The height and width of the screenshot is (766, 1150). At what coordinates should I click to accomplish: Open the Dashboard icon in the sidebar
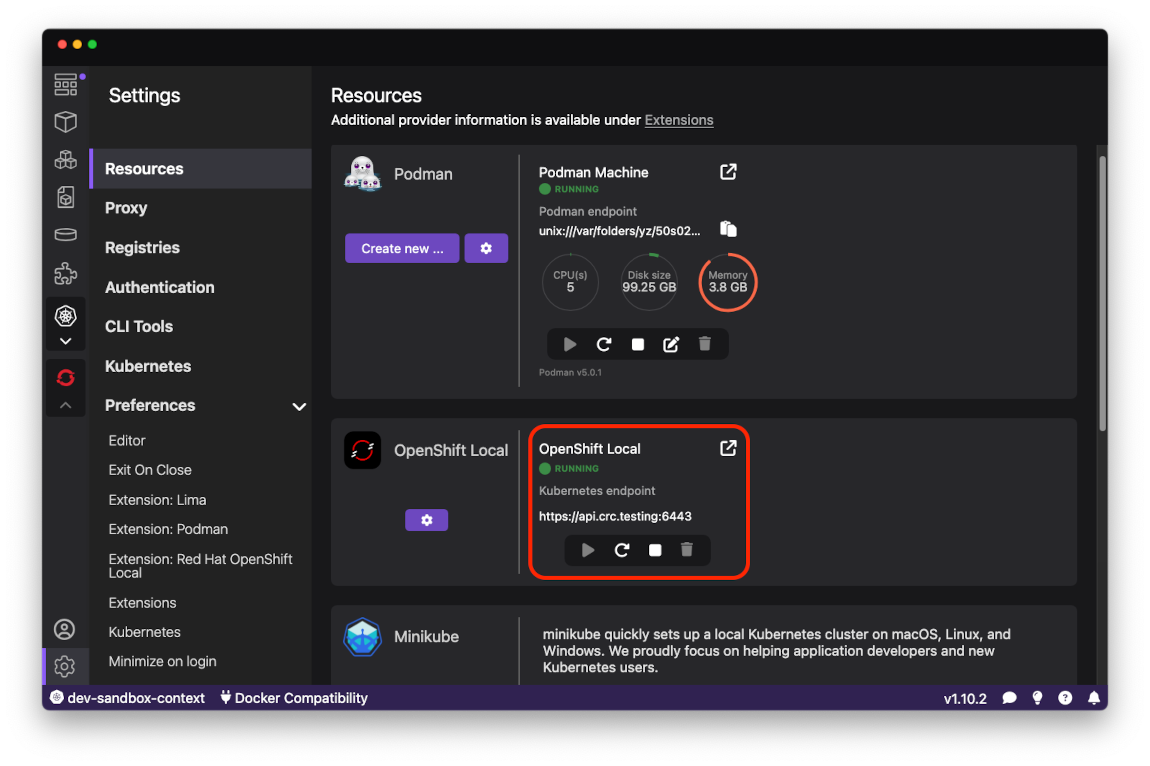click(65, 84)
